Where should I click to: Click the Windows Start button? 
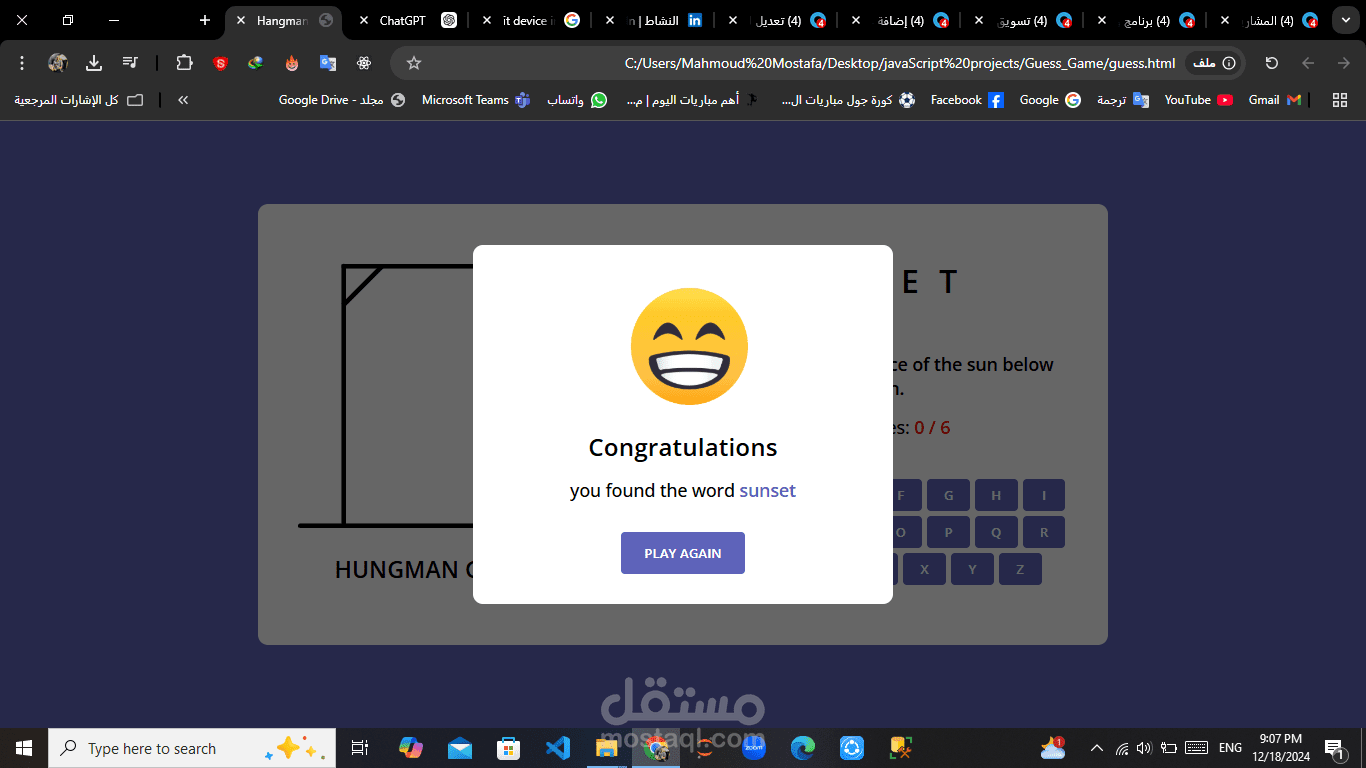(24, 748)
